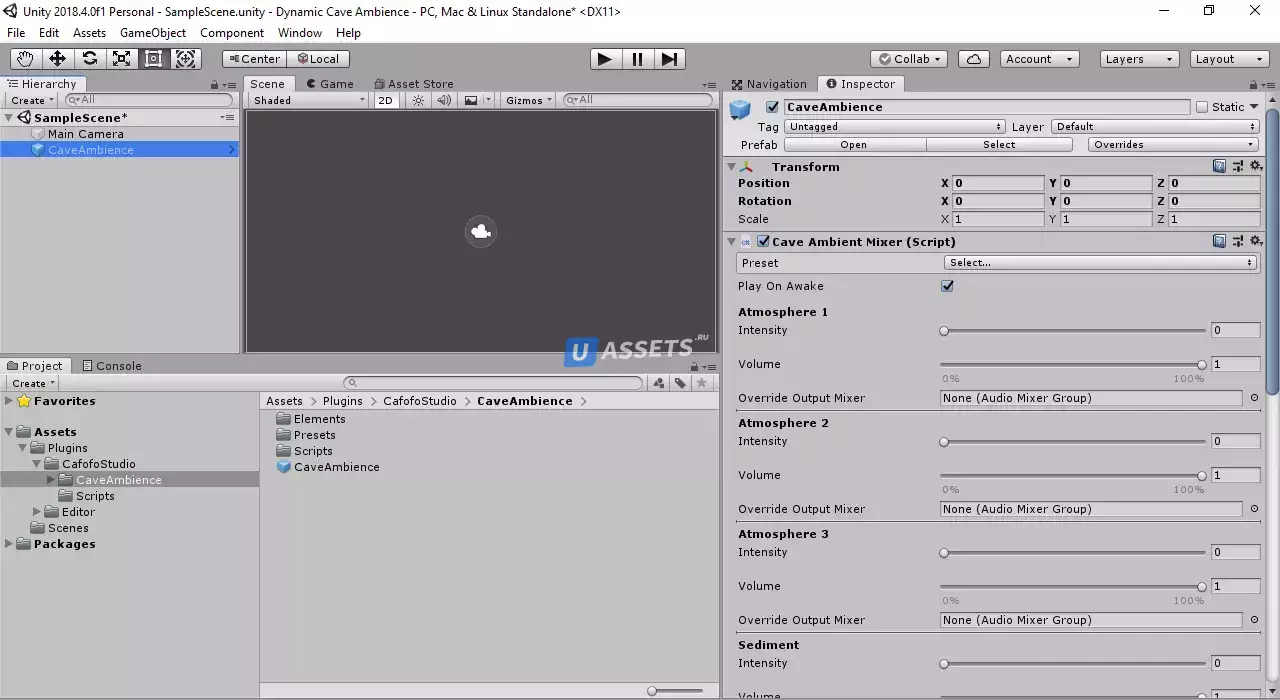Open Cave Ambient Mixer help icon
The width and height of the screenshot is (1280, 700).
point(1220,241)
